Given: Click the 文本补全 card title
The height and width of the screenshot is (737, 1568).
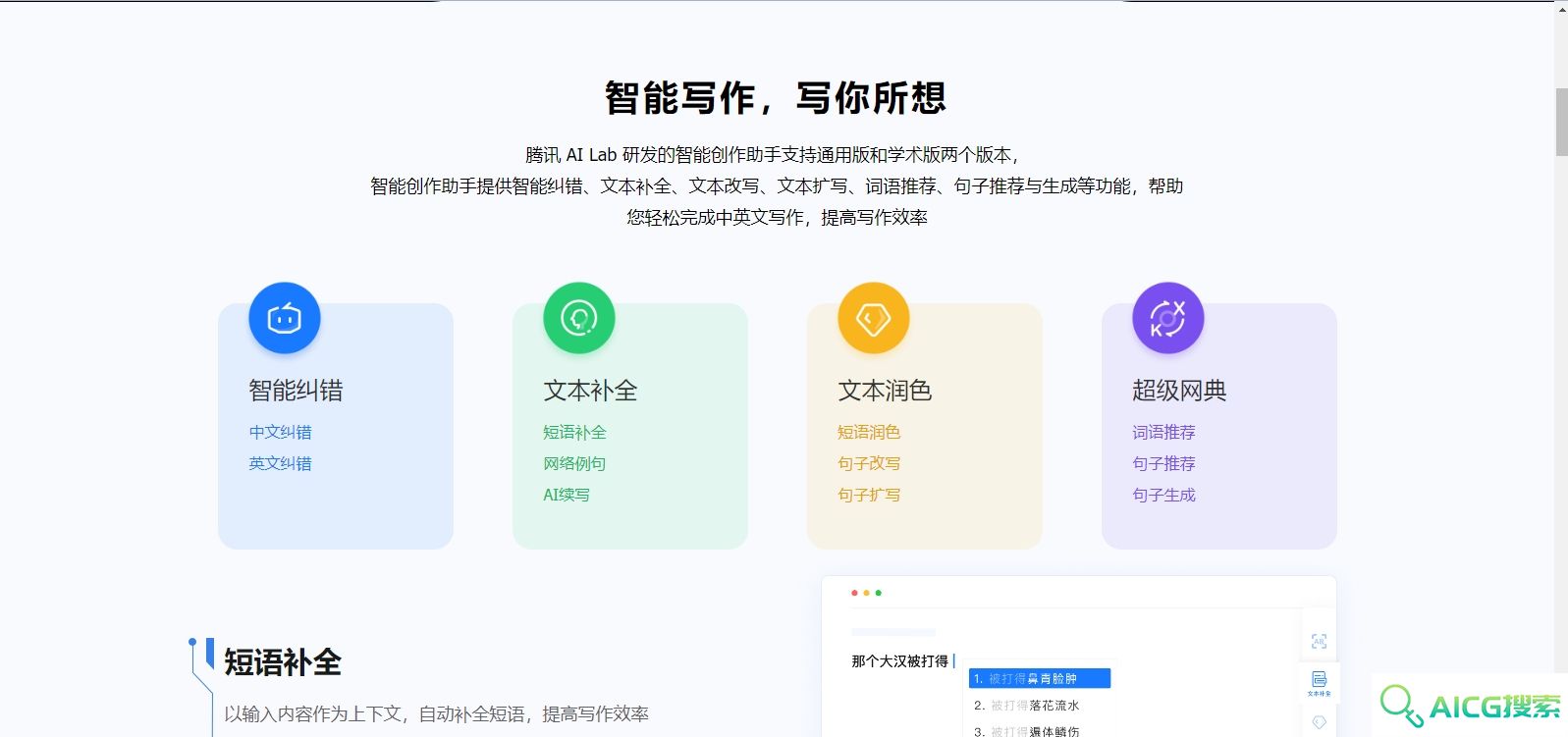Looking at the screenshot, I should (590, 391).
